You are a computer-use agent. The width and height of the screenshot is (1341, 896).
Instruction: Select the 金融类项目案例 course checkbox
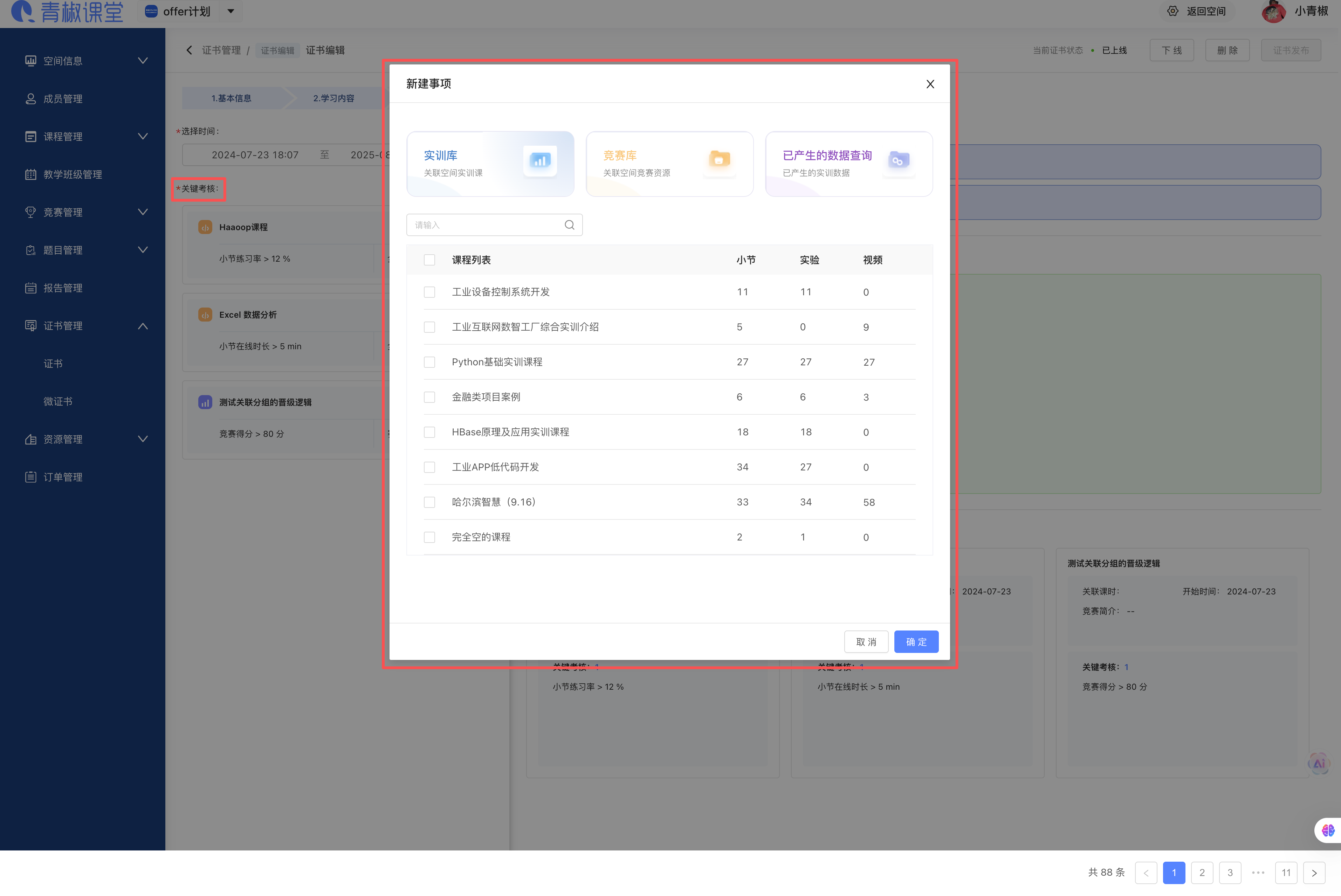430,397
